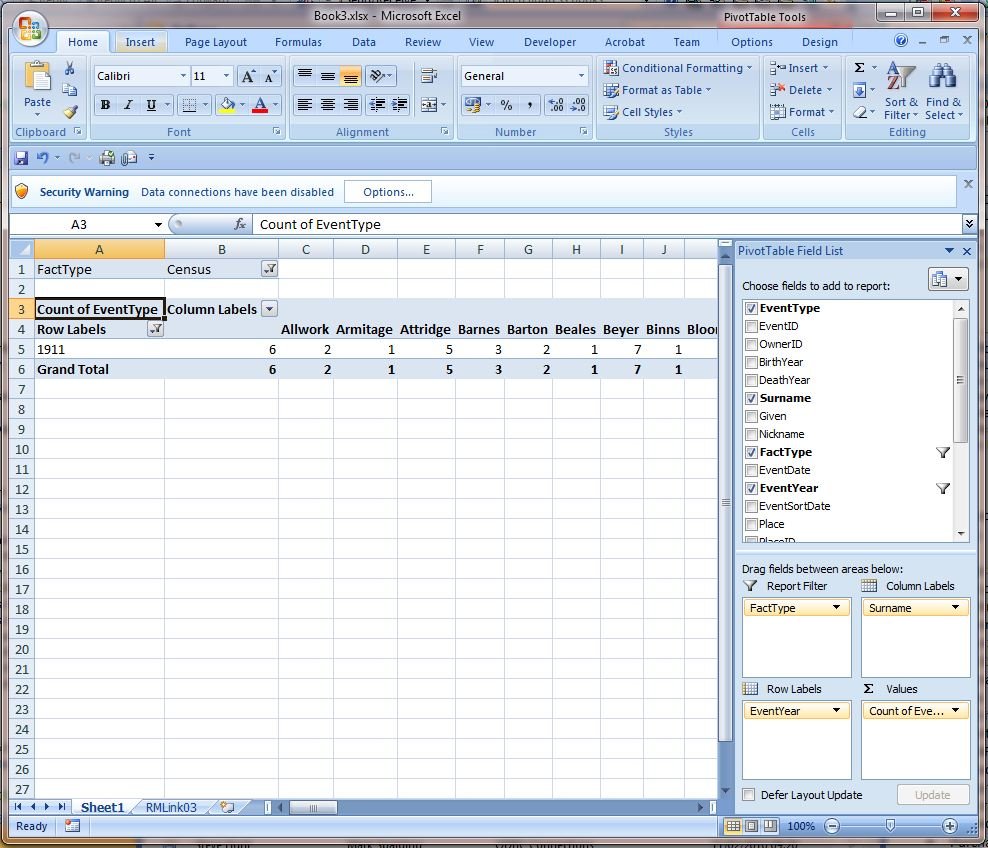Switch to the Data tab
Screen dimensions: 988x848
click(x=364, y=42)
